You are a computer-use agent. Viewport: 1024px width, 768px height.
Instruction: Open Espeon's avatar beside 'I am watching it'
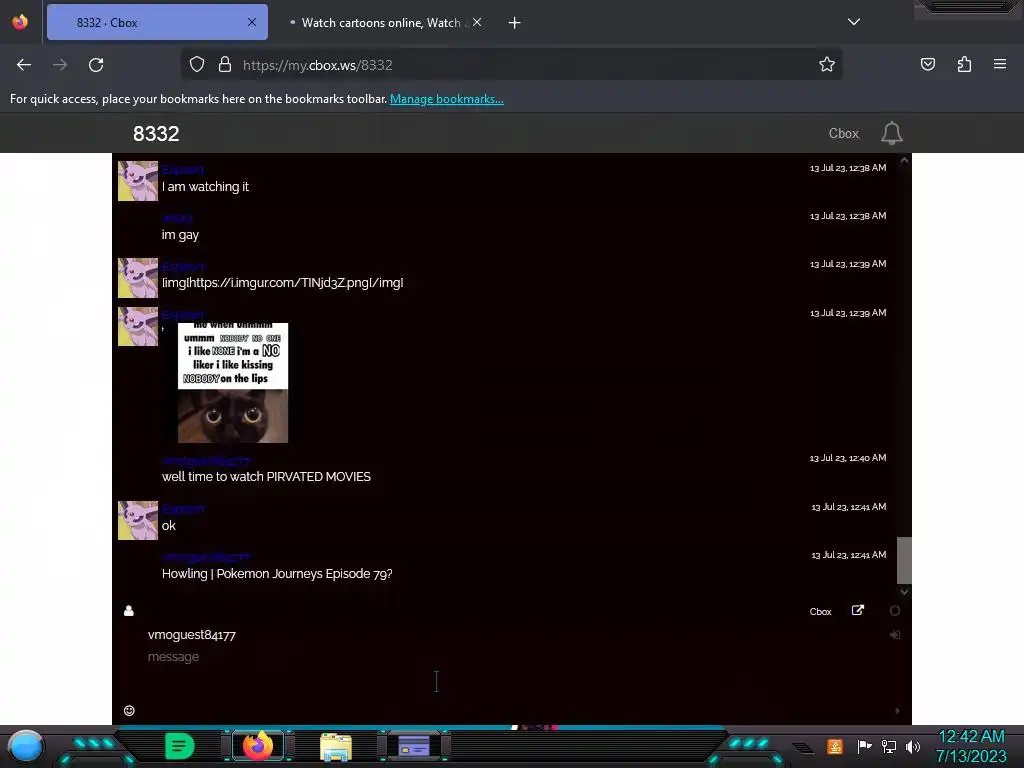pyautogui.click(x=138, y=181)
